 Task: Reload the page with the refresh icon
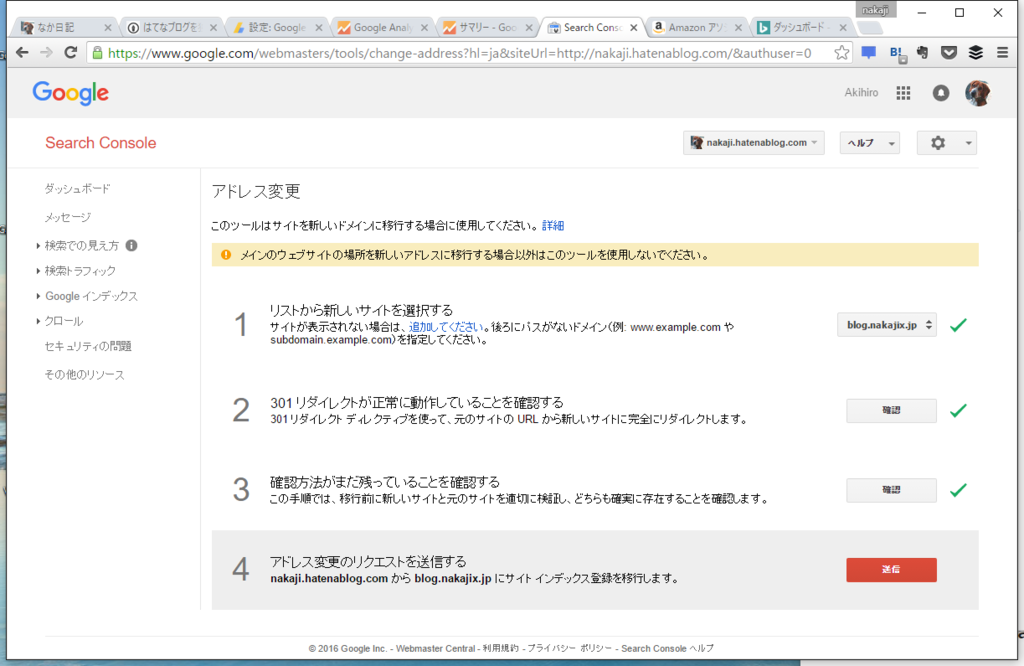pos(71,53)
